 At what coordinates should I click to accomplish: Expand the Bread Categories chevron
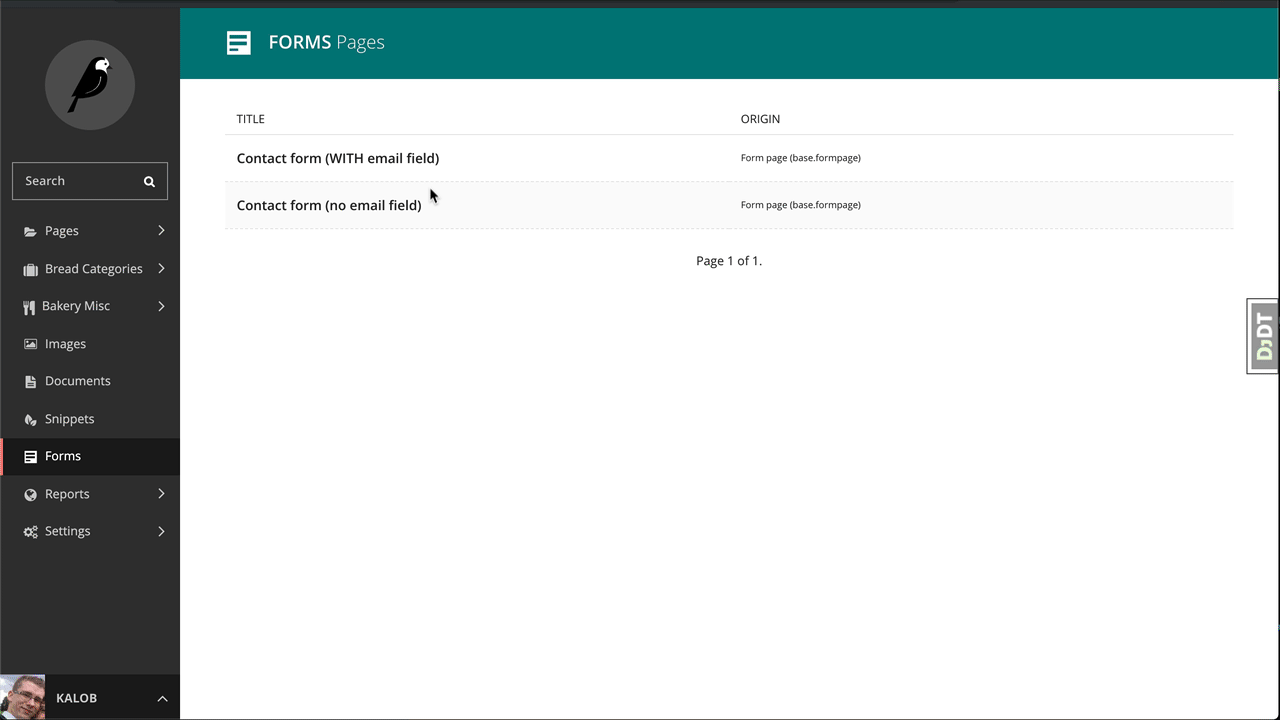[161, 269]
